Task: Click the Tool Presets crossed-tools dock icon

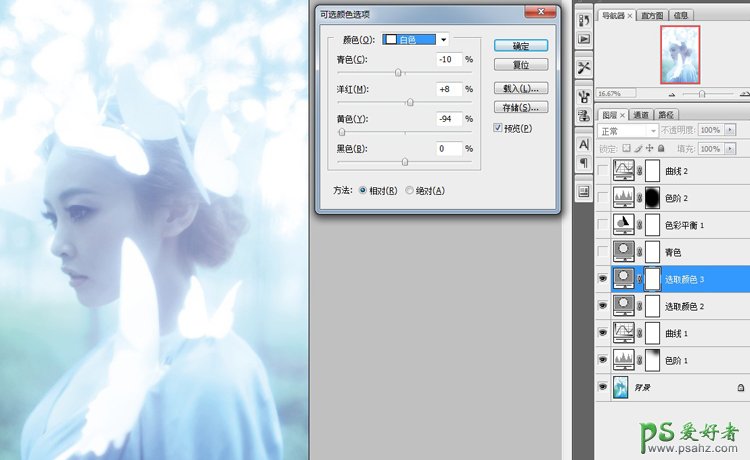Action: pos(583,67)
